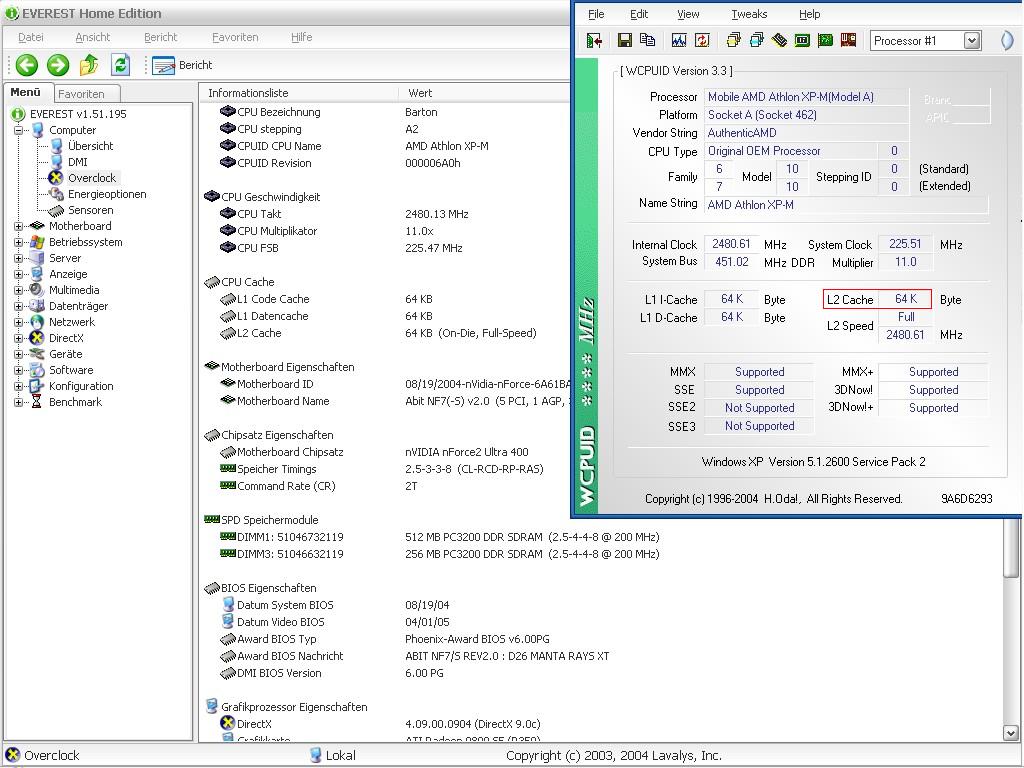The image size is (1024, 768).
Task: Expand the Motherboard tree node
Action: pos(18,226)
